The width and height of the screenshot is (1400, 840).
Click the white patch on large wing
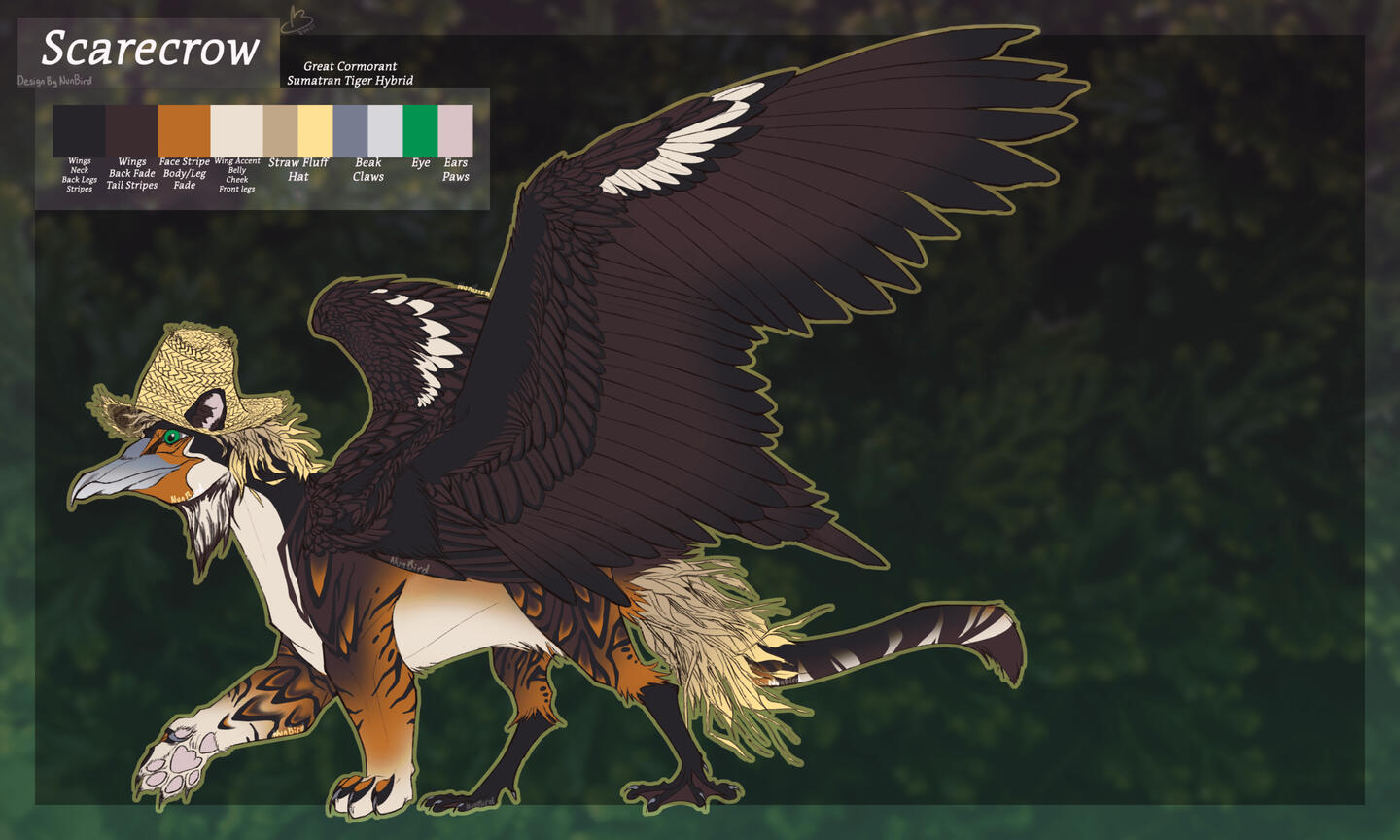coord(681,146)
